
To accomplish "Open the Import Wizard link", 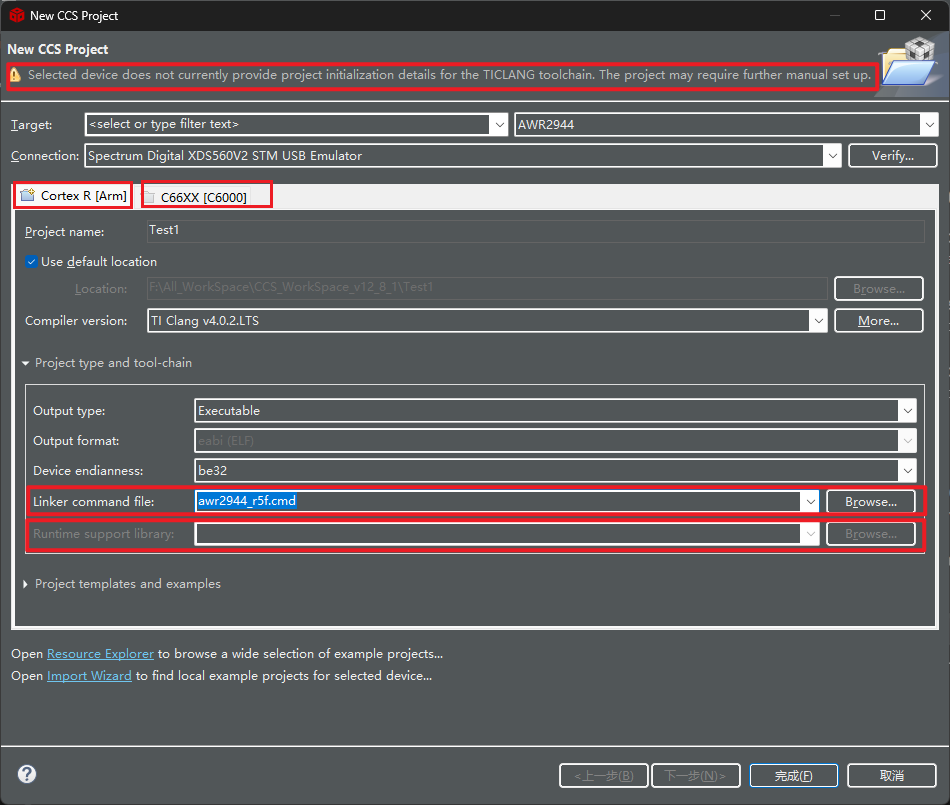I will click(89, 675).
